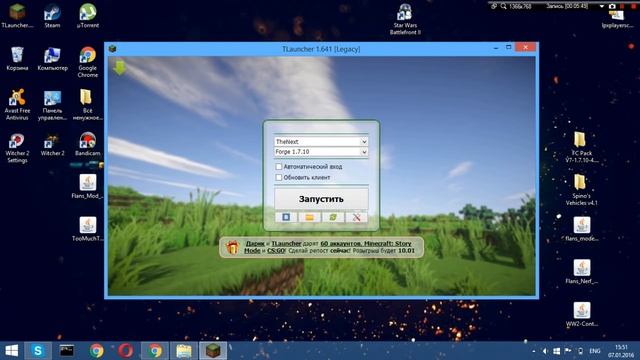Image resolution: width=640 pixels, height=360 pixels.
Task: Open the Steam desktop shortcut
Action: [x=52, y=16]
